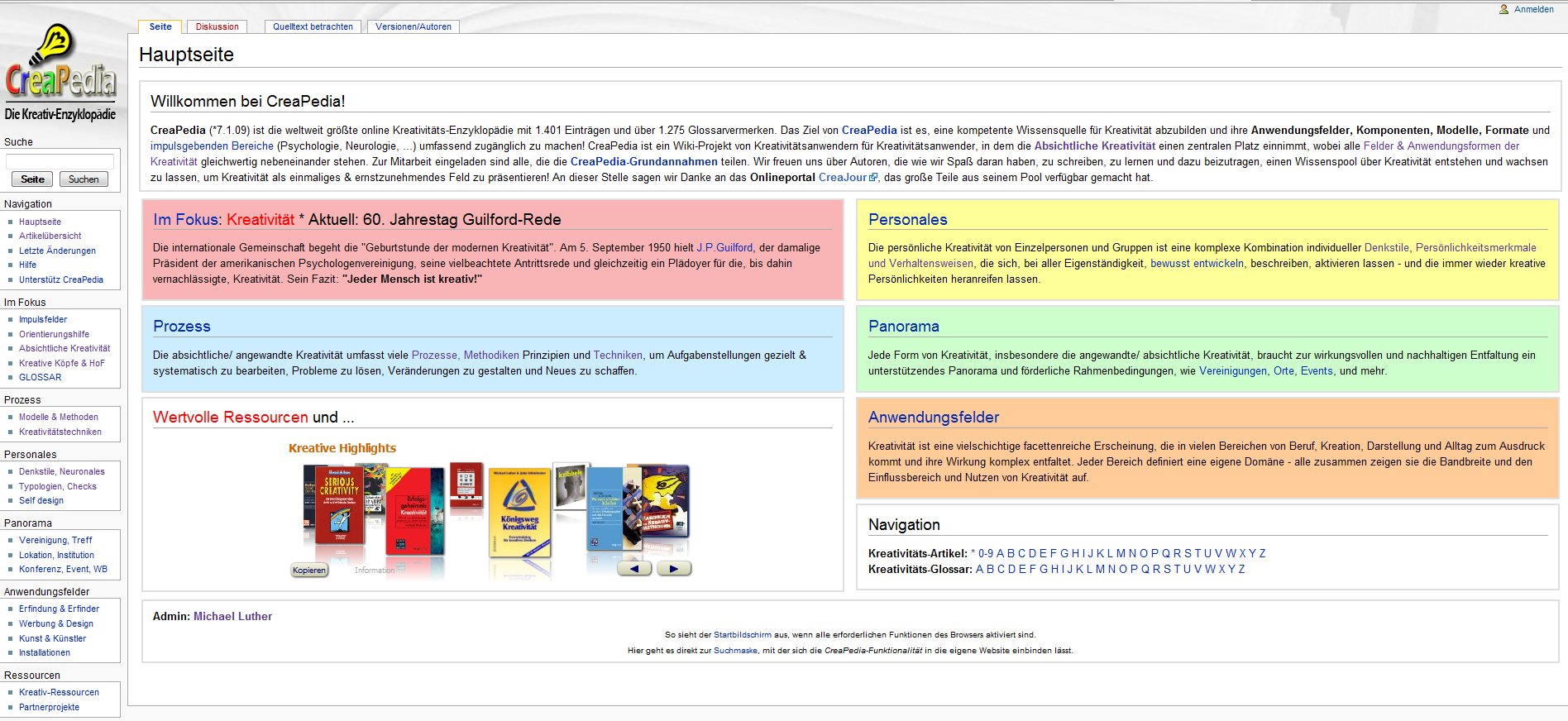This screenshot has width=1568, height=721.
Task: Click the Kopieren button below the books
Action: (x=309, y=570)
